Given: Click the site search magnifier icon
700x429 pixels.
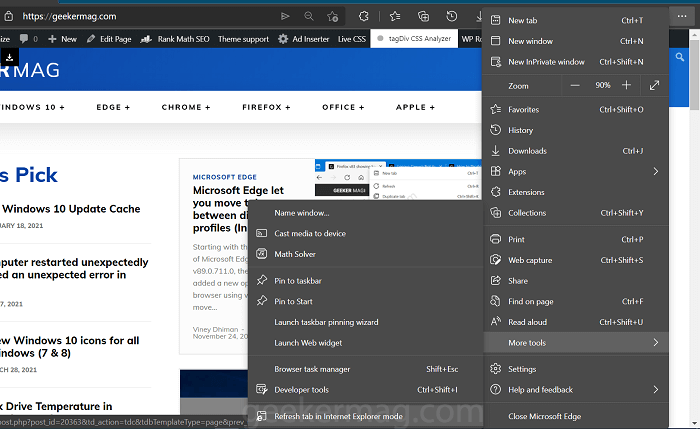Looking at the screenshot, I should click(679, 57).
